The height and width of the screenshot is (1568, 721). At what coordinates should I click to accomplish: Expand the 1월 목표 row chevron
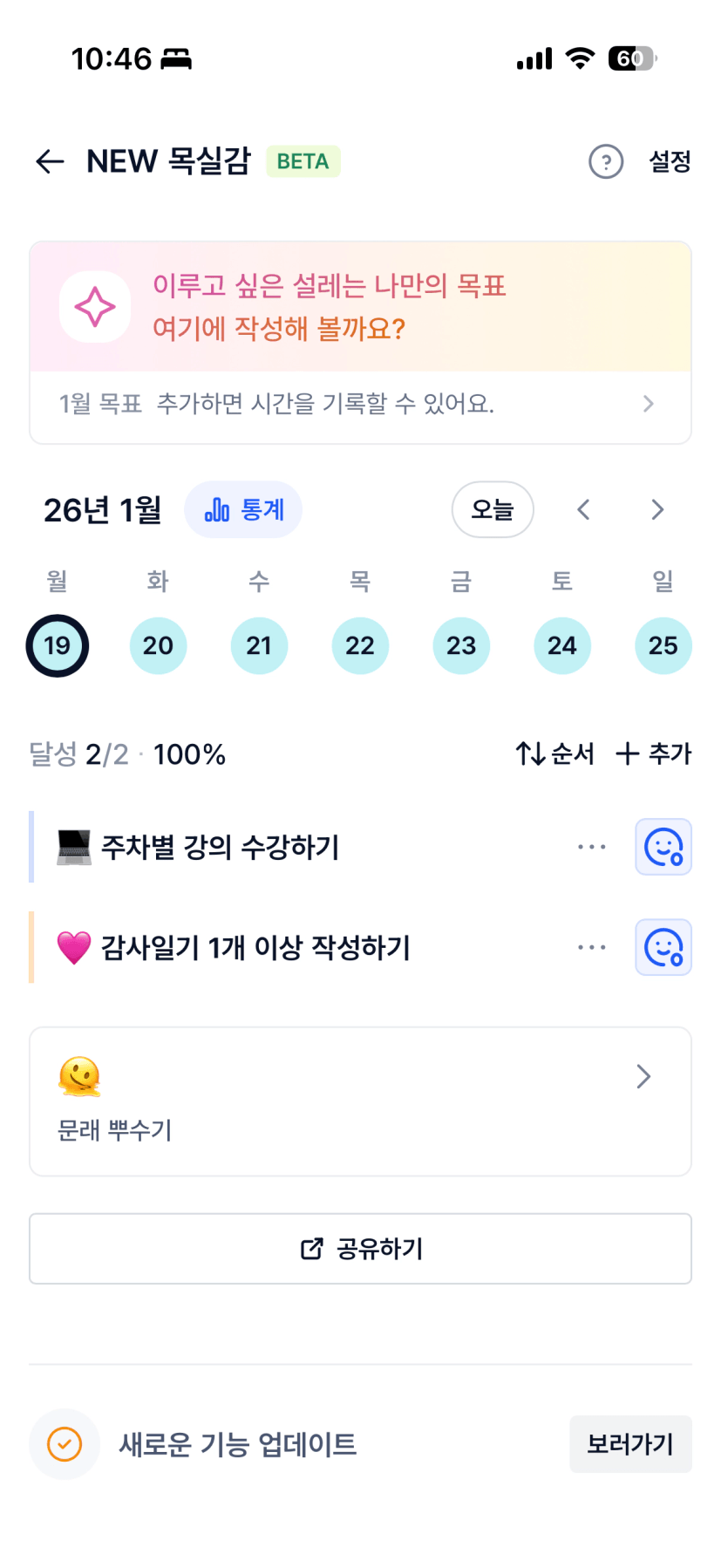point(648,404)
